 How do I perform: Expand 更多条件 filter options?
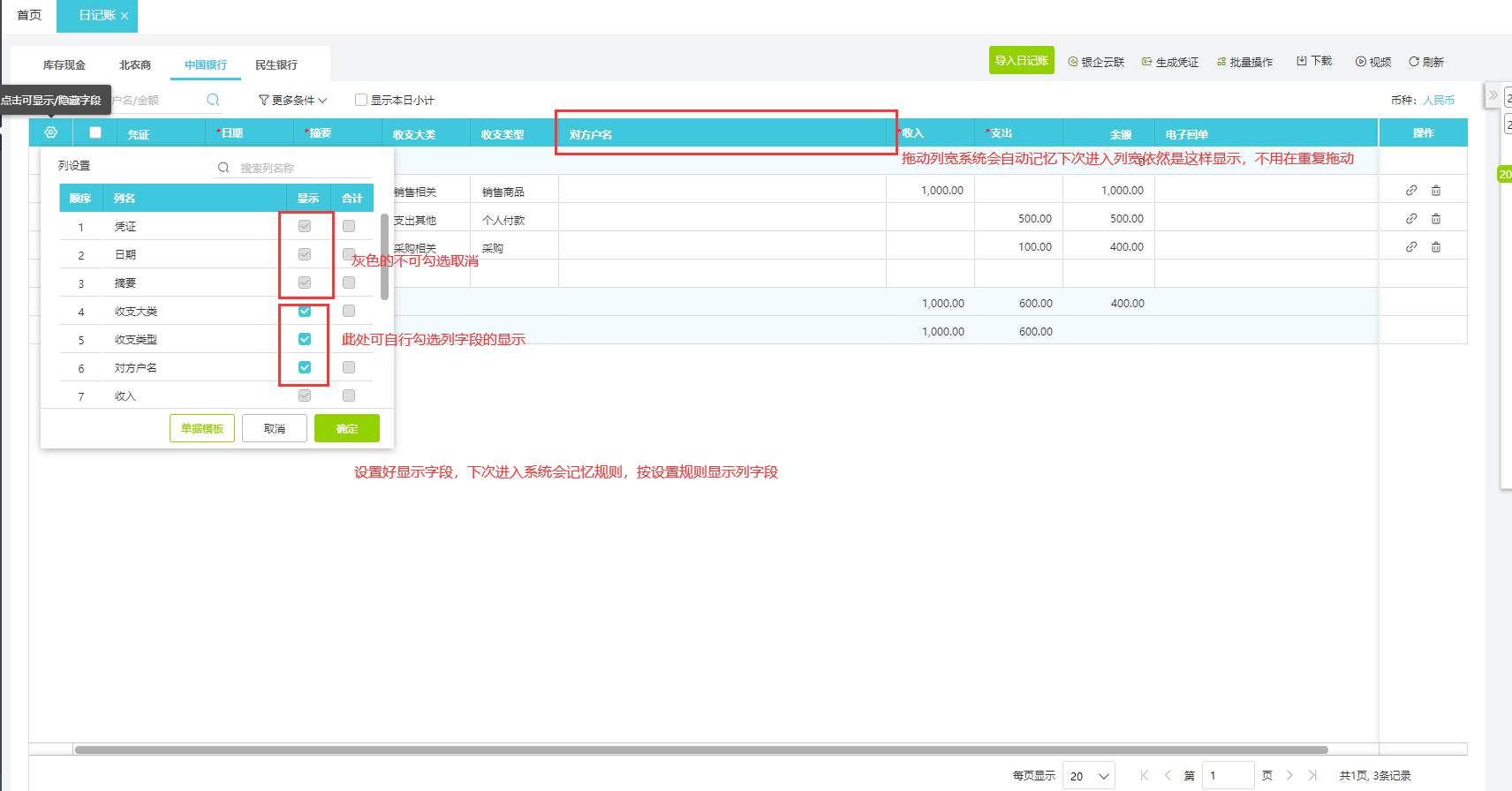(x=292, y=100)
